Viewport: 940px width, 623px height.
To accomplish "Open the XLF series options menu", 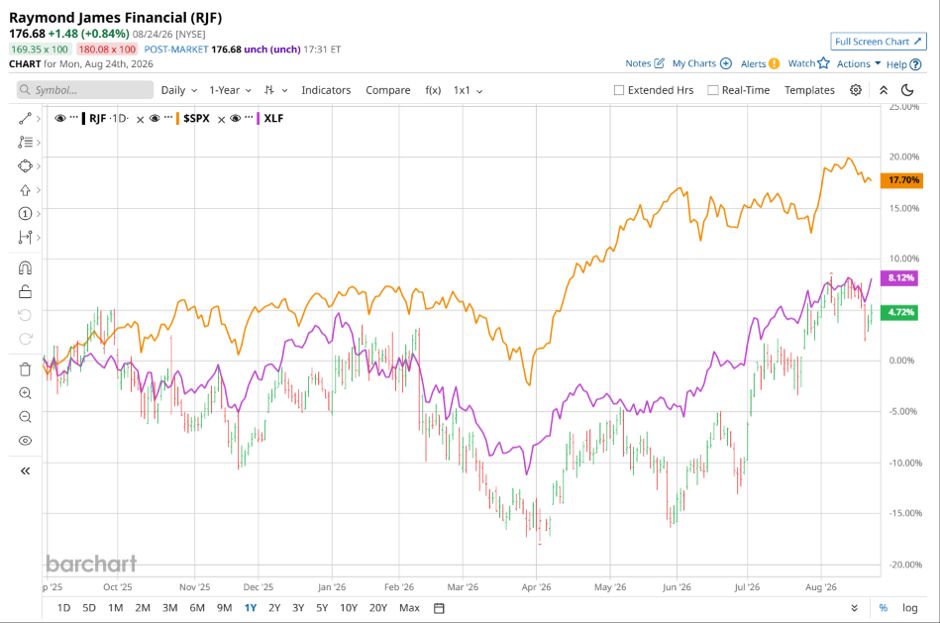I will pos(249,117).
